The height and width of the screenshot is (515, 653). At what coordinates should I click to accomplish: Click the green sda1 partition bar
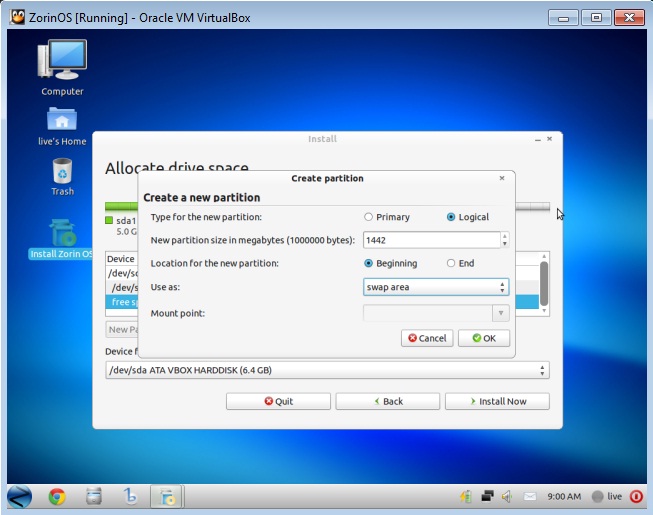122,206
